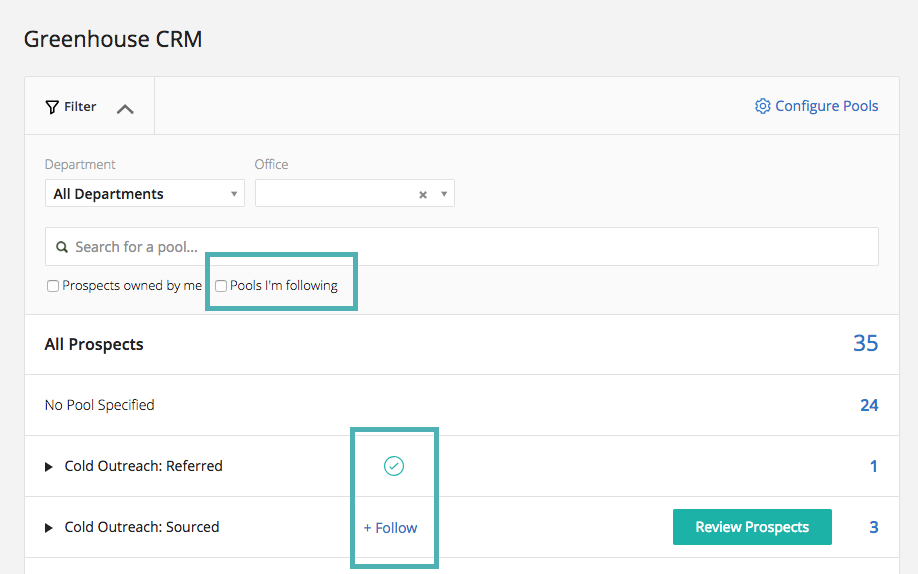Check Prospects owned by me

pos(53,286)
